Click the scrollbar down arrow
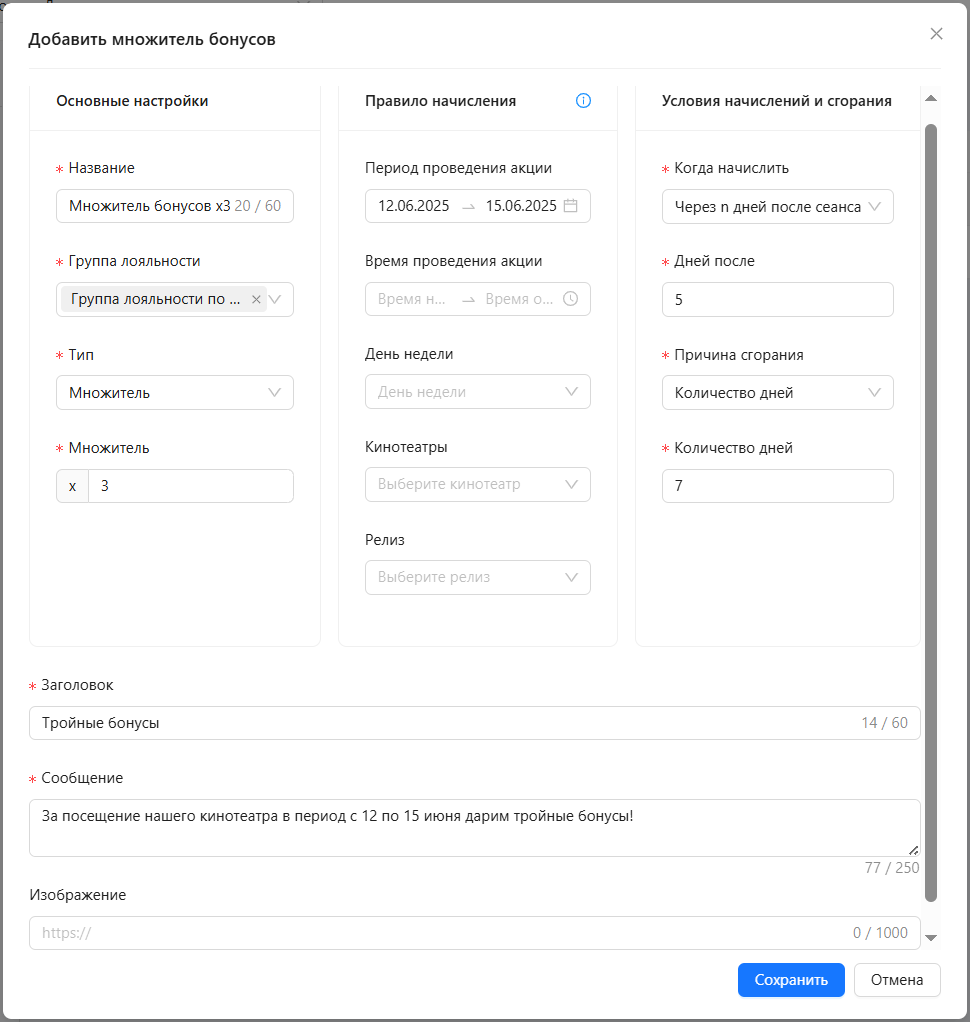The height and width of the screenshot is (1022, 970). [931, 937]
